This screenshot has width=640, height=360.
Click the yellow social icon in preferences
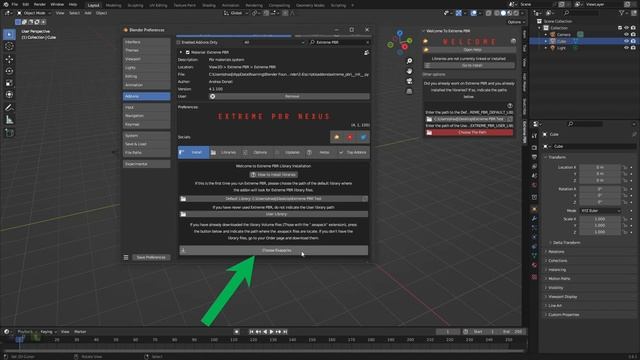[336, 137]
